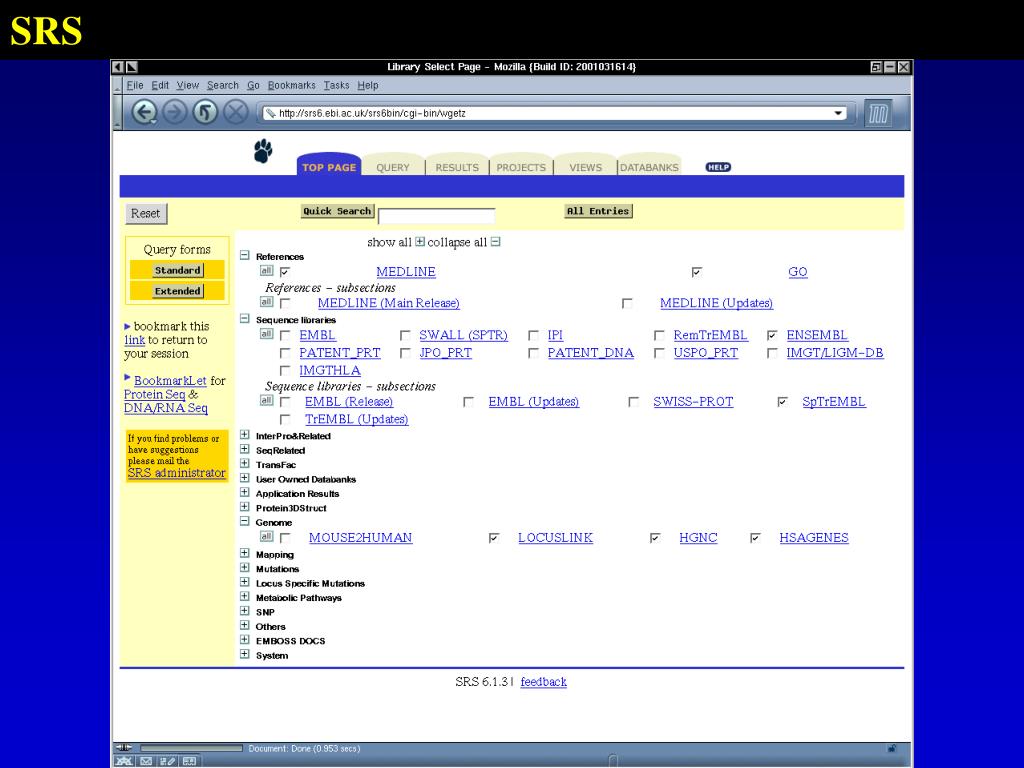Collapse the References section
The image size is (1024, 768).
[x=244, y=255]
